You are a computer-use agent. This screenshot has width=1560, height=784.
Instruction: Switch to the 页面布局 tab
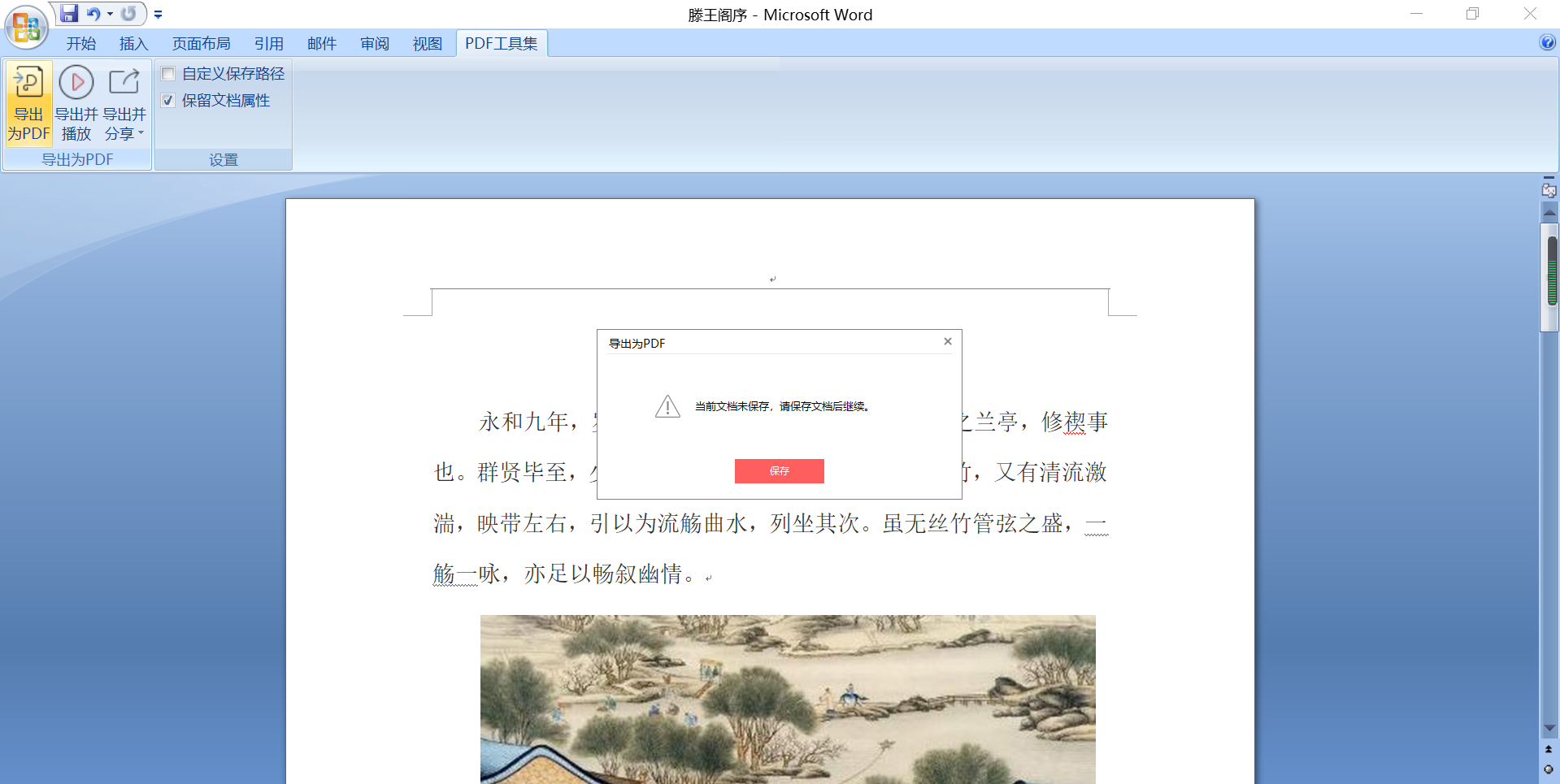click(201, 44)
